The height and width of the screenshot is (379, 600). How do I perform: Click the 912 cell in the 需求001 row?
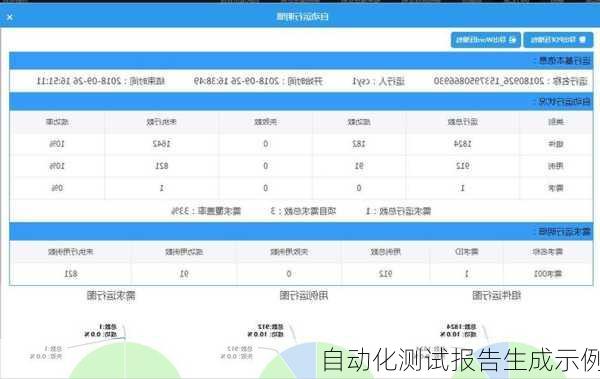point(385,274)
